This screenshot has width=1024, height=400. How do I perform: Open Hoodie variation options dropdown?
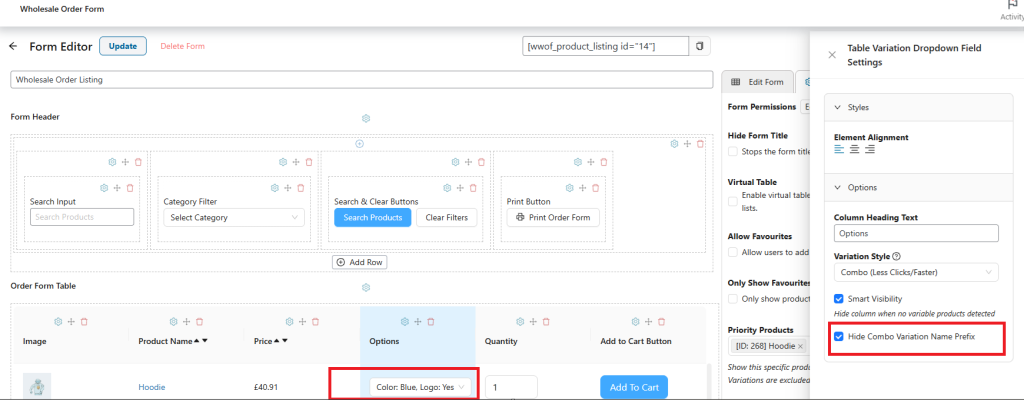coord(420,388)
